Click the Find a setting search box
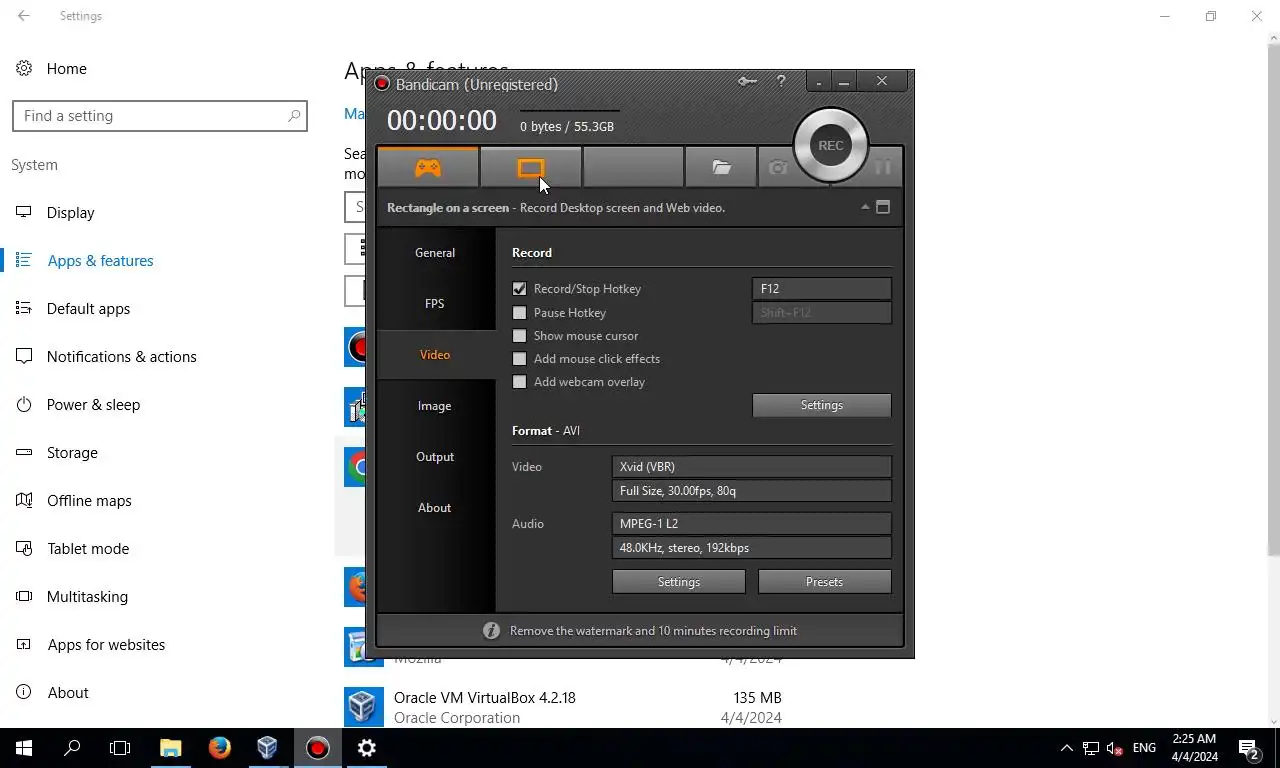Viewport: 1280px width, 768px height. point(160,116)
